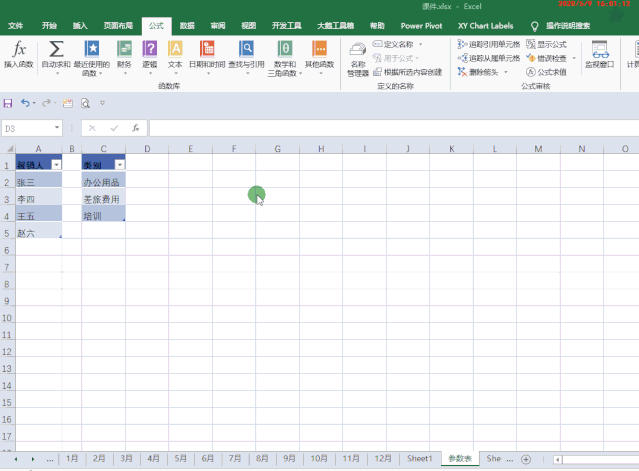Select cell containing 赵六
The width and height of the screenshot is (639, 471).
39,230
